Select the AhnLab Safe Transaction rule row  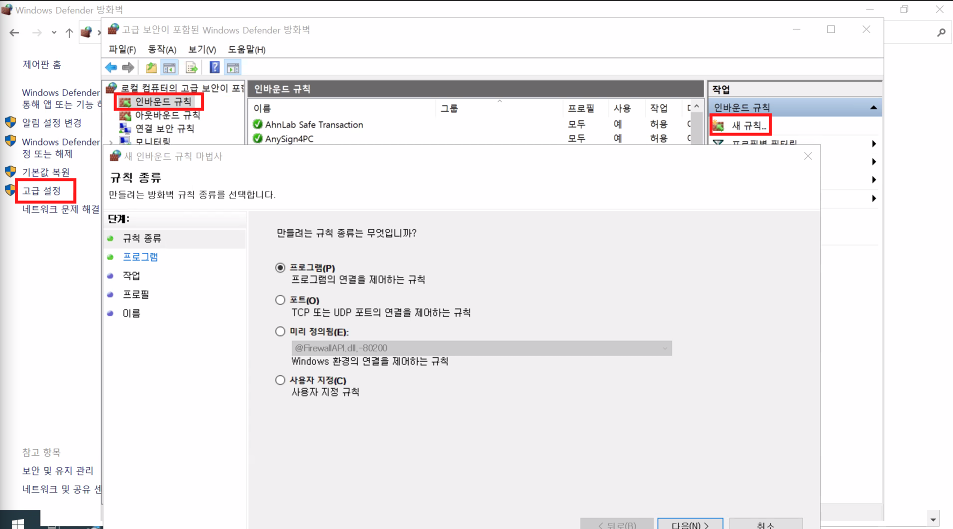click(472, 124)
